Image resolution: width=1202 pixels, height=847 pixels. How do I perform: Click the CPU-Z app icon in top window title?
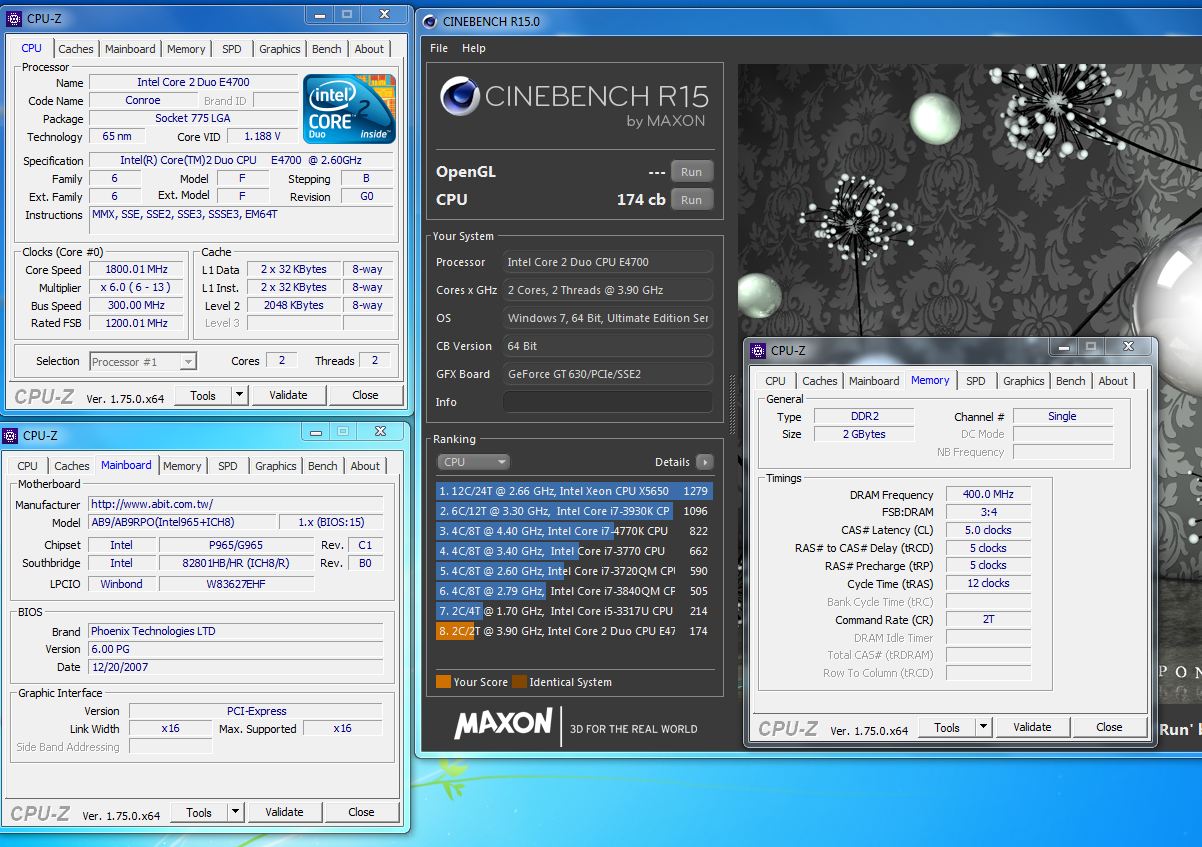(x=12, y=18)
